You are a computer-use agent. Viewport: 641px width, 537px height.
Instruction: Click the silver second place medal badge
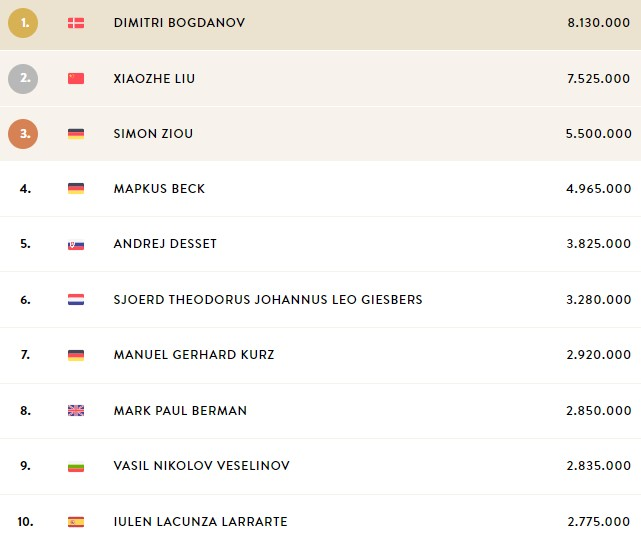pos(23,78)
